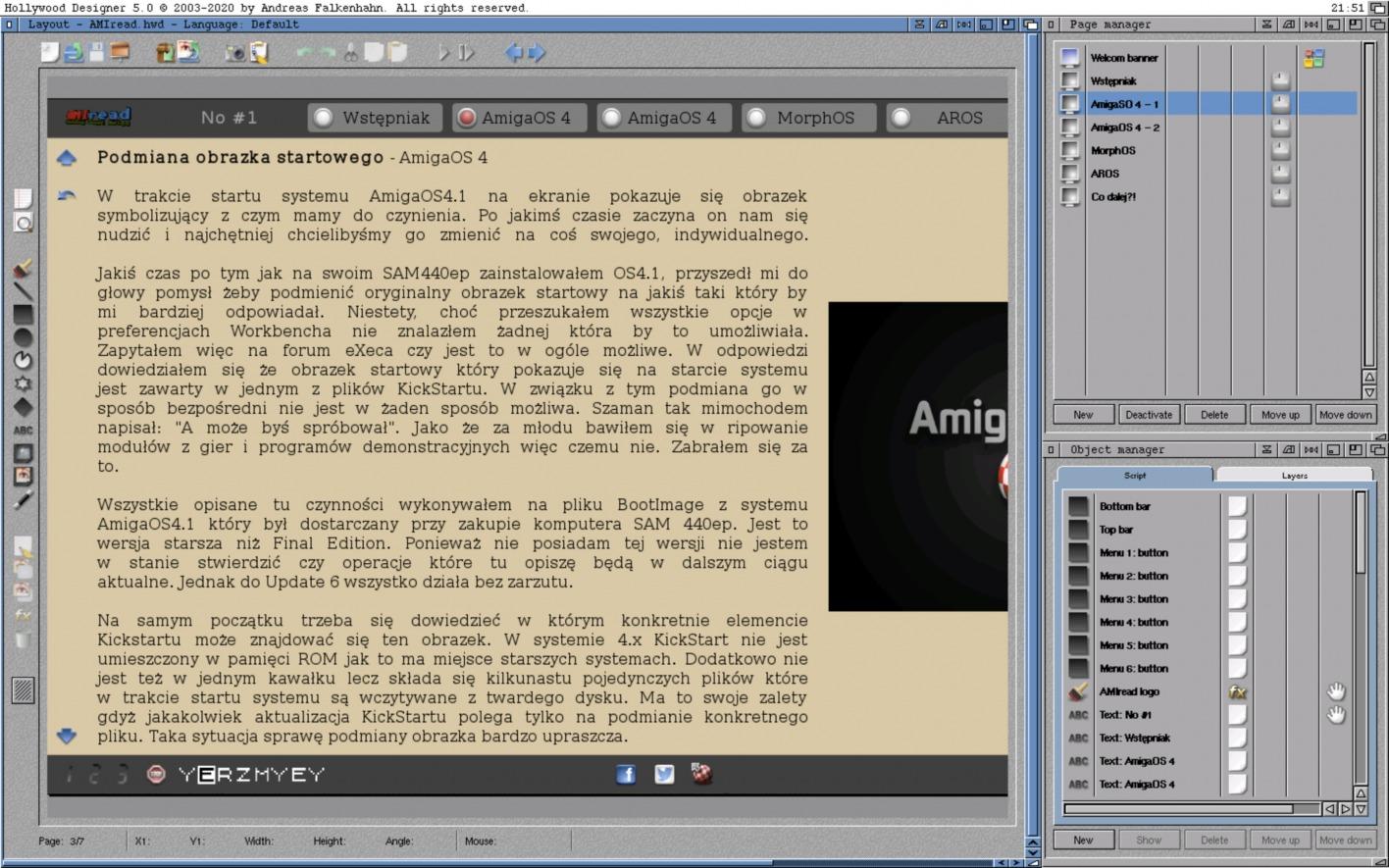Viewport: 1389px width, 868px height.
Task: Click the Facebook icon on the page canvas
Action: [x=626, y=775]
